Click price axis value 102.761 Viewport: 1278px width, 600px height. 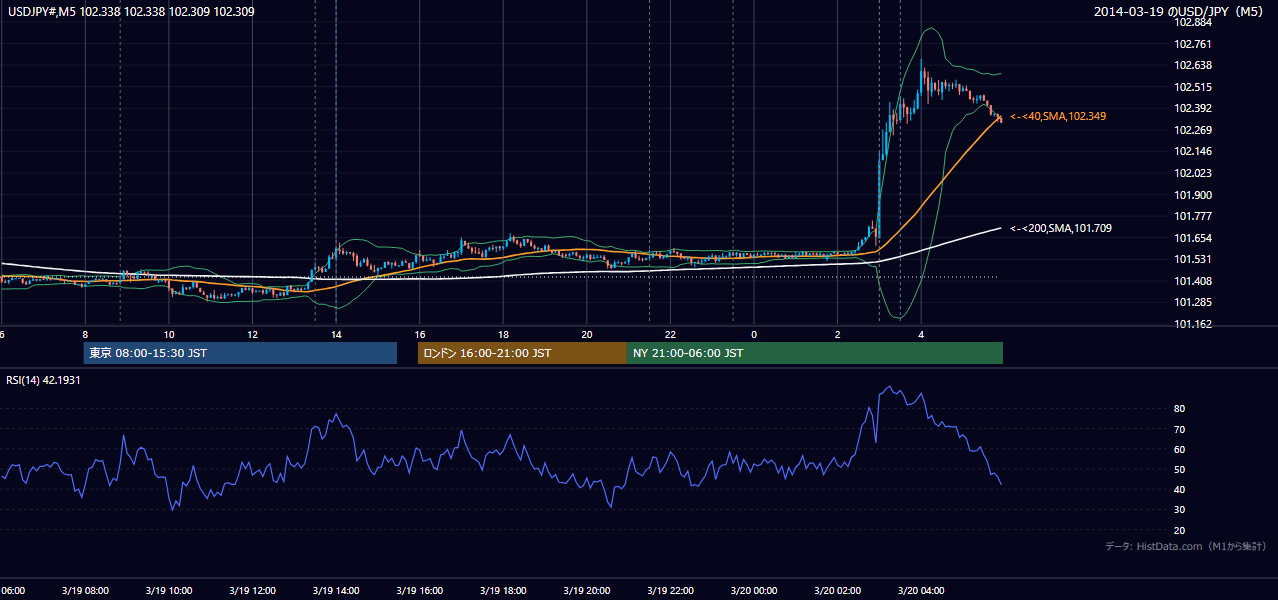[1192, 44]
